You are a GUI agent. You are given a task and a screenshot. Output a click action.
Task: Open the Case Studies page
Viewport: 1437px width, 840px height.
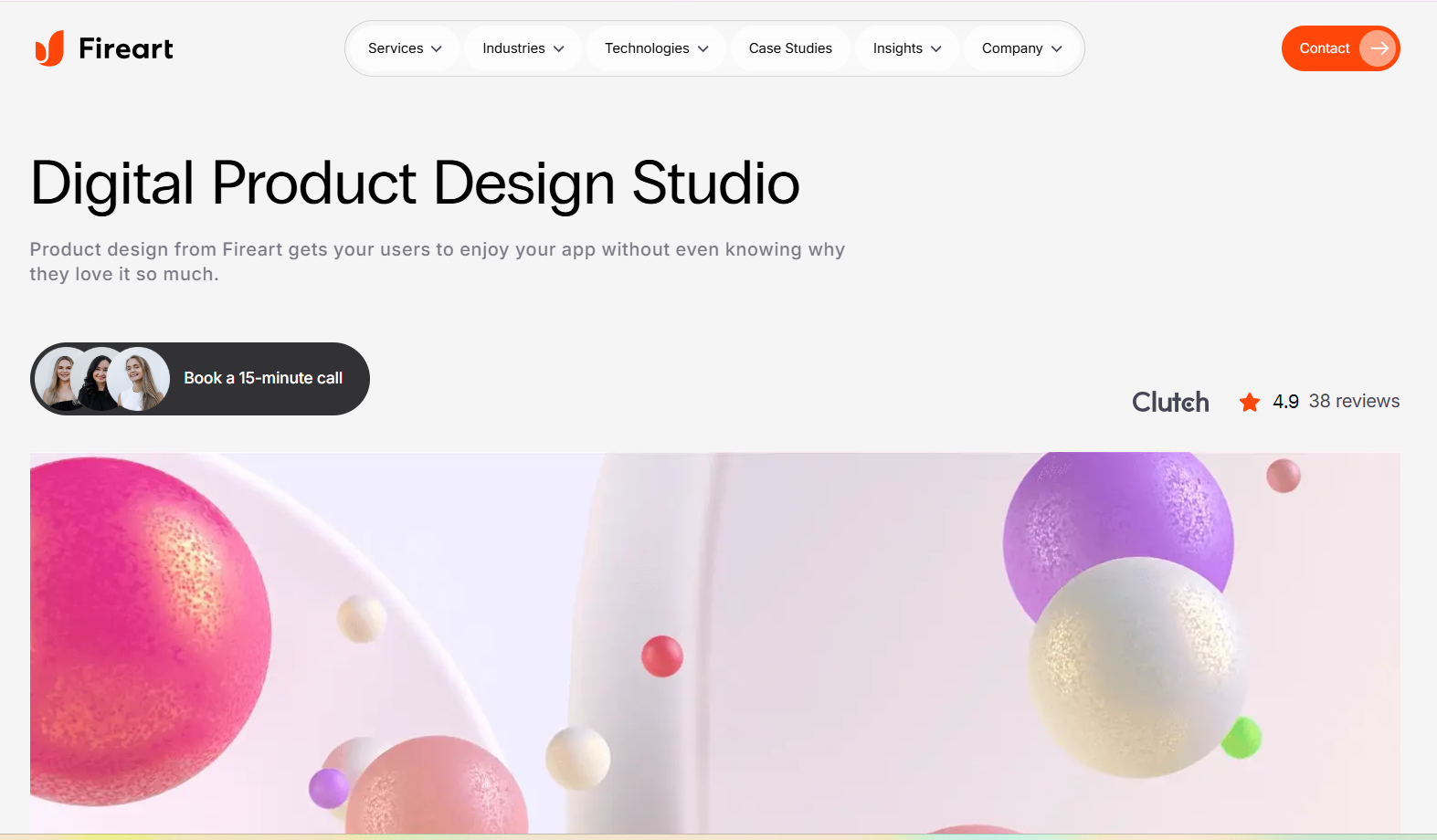click(790, 48)
